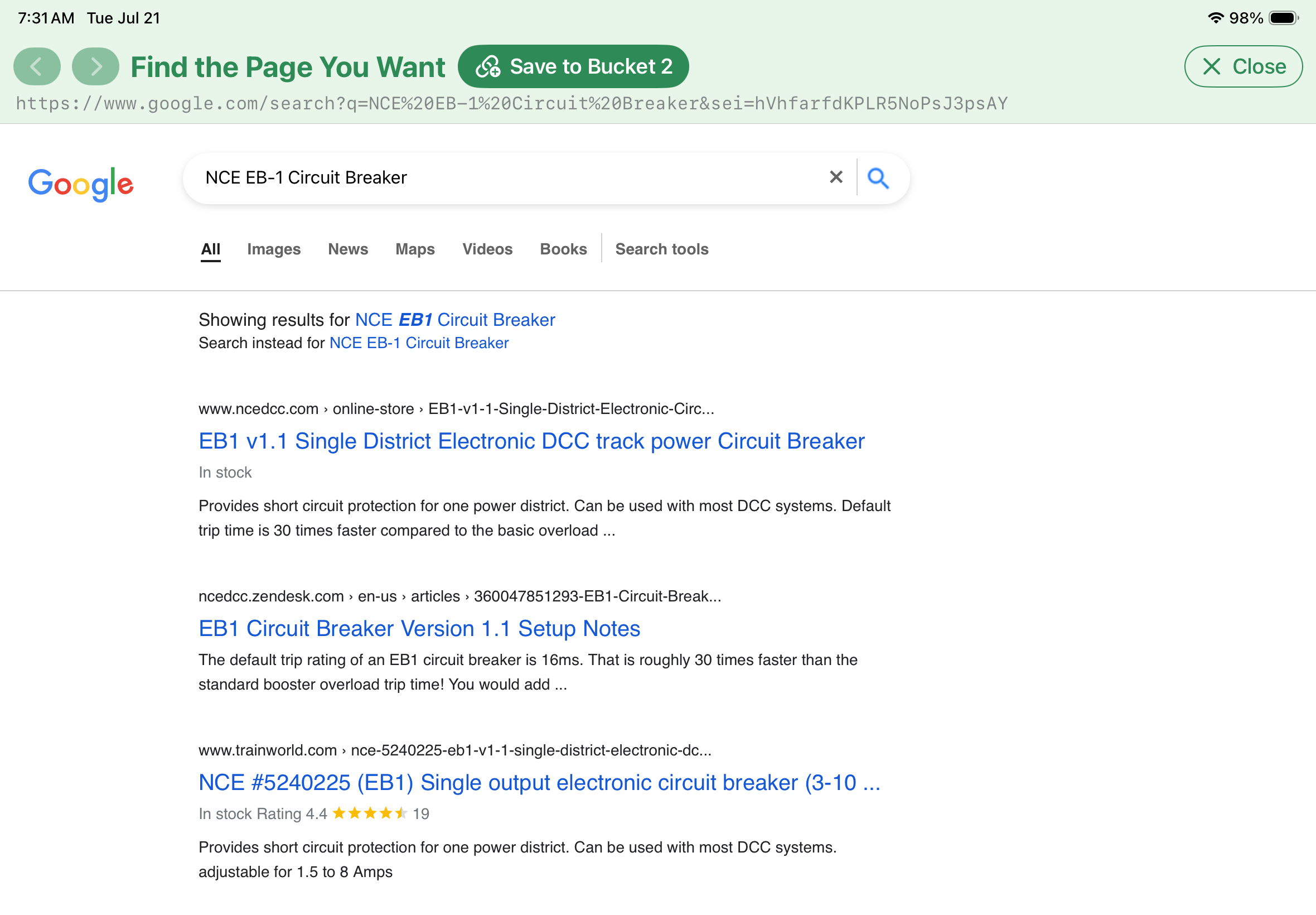Screen dimensions: 1316x915
Task: Run search with the magnifying glass icon
Action: coord(878,179)
